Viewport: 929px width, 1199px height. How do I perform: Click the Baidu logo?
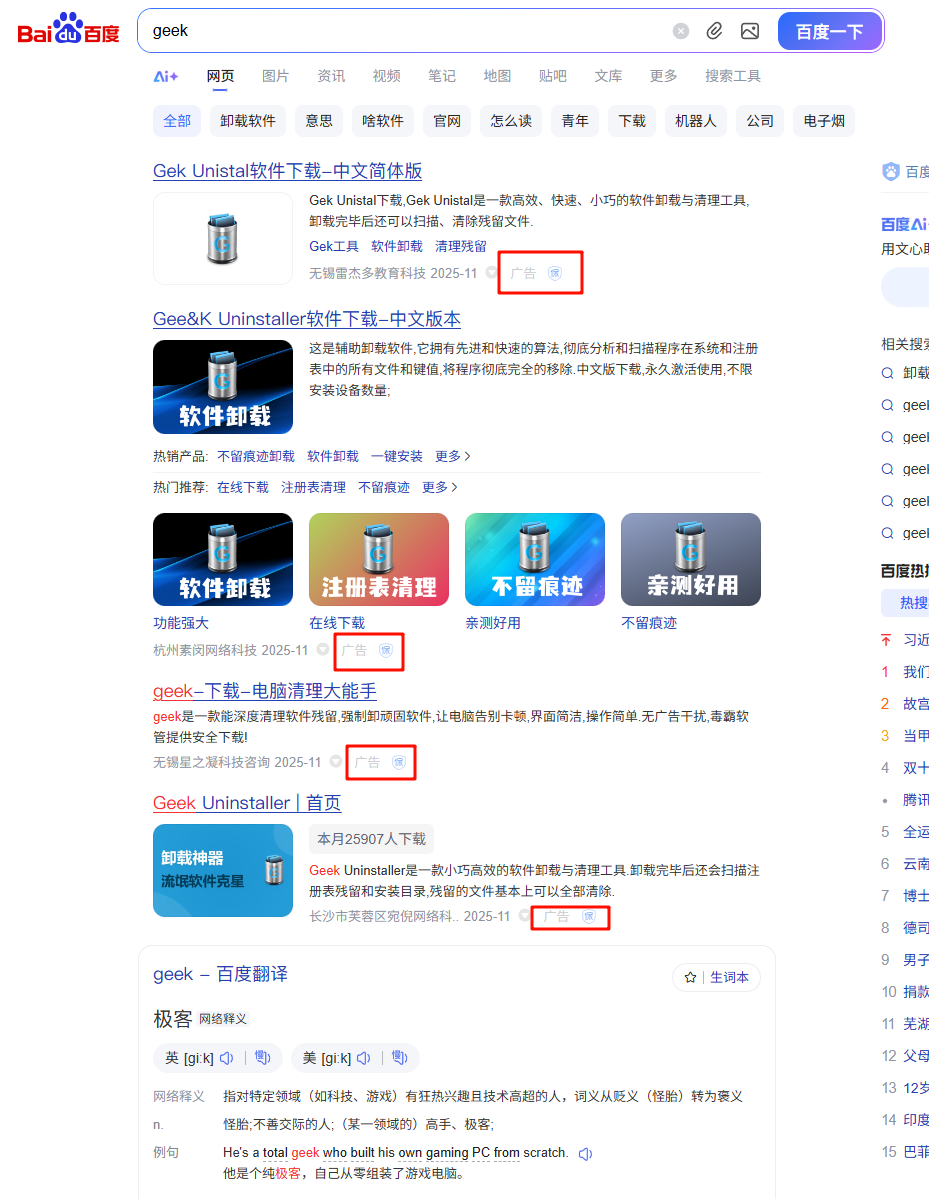coord(68,31)
